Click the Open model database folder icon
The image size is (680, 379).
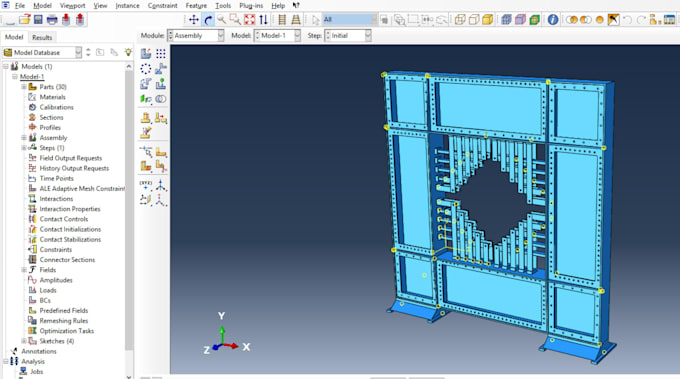[25, 20]
